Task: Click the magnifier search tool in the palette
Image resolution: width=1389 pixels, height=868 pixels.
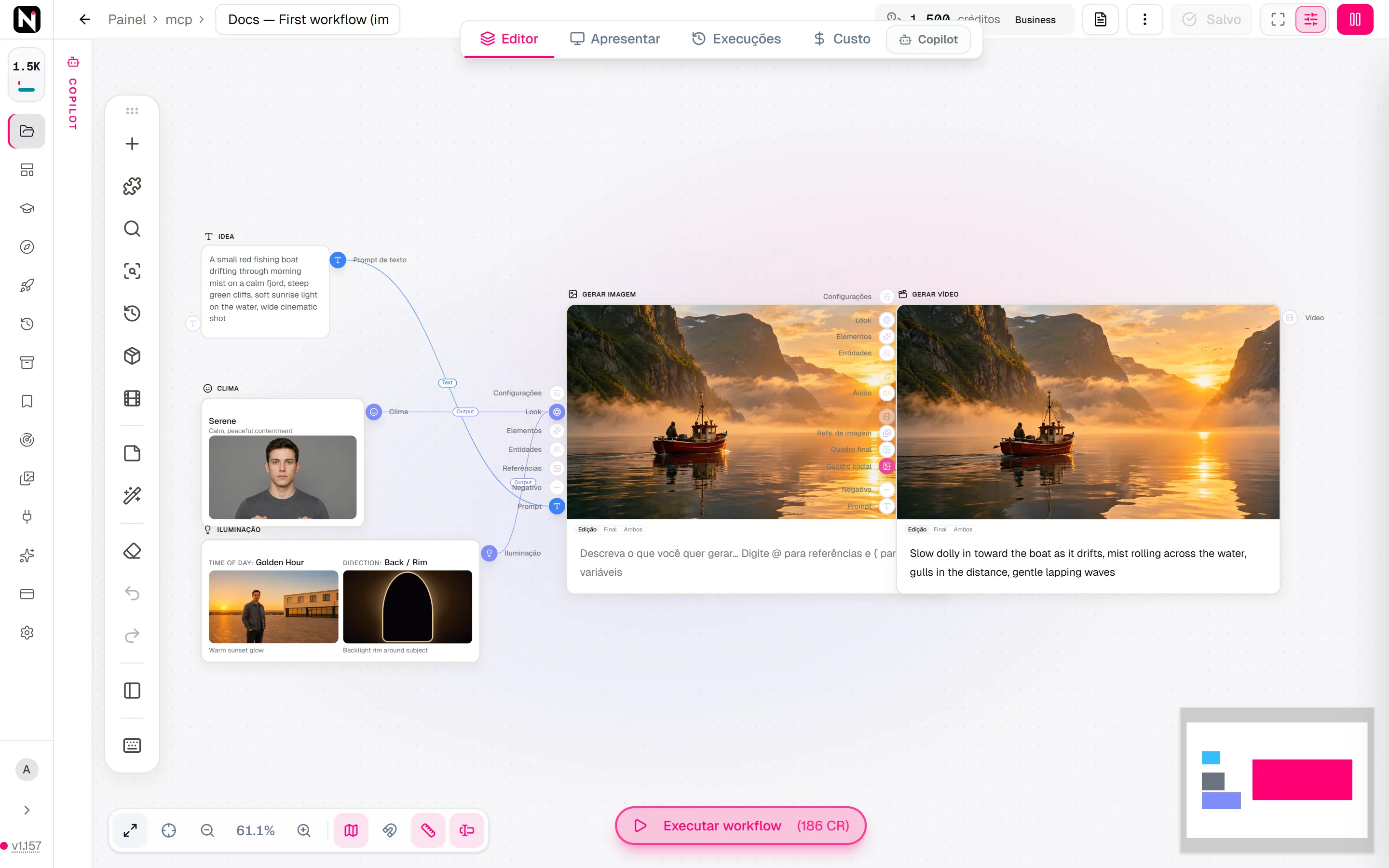Action: coord(132,229)
